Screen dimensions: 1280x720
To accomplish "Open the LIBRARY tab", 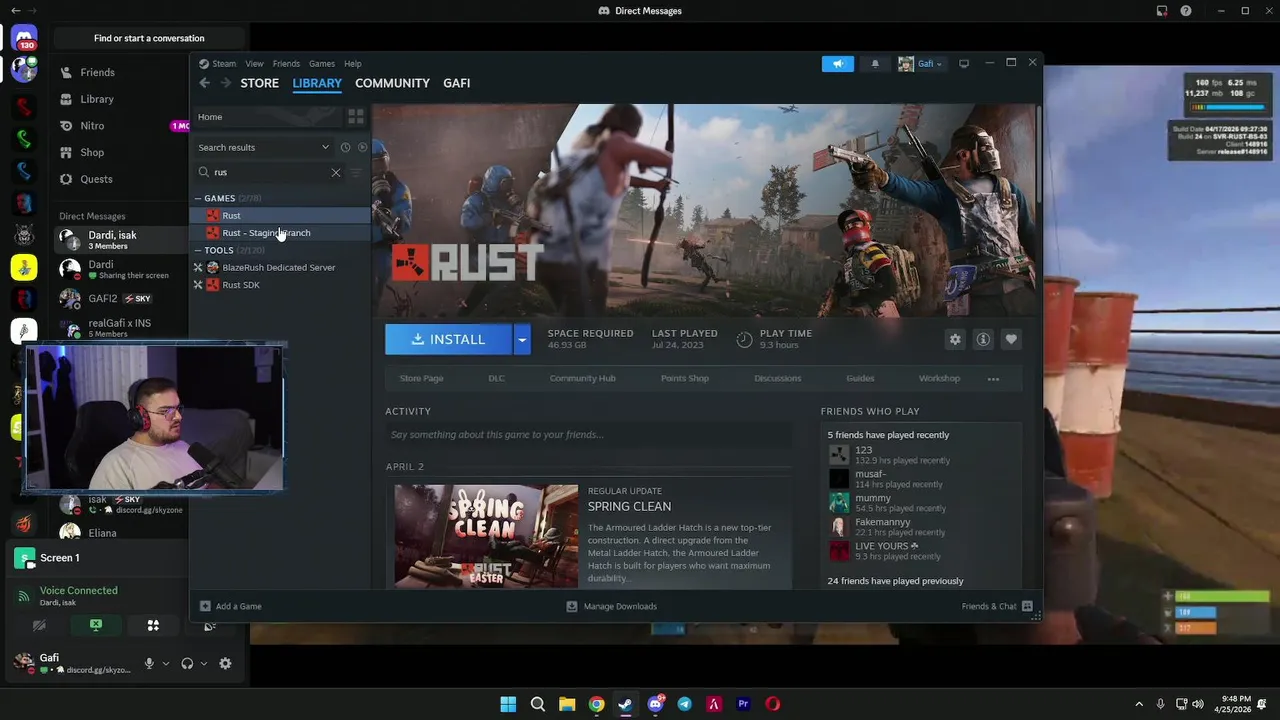I will click(x=317, y=83).
